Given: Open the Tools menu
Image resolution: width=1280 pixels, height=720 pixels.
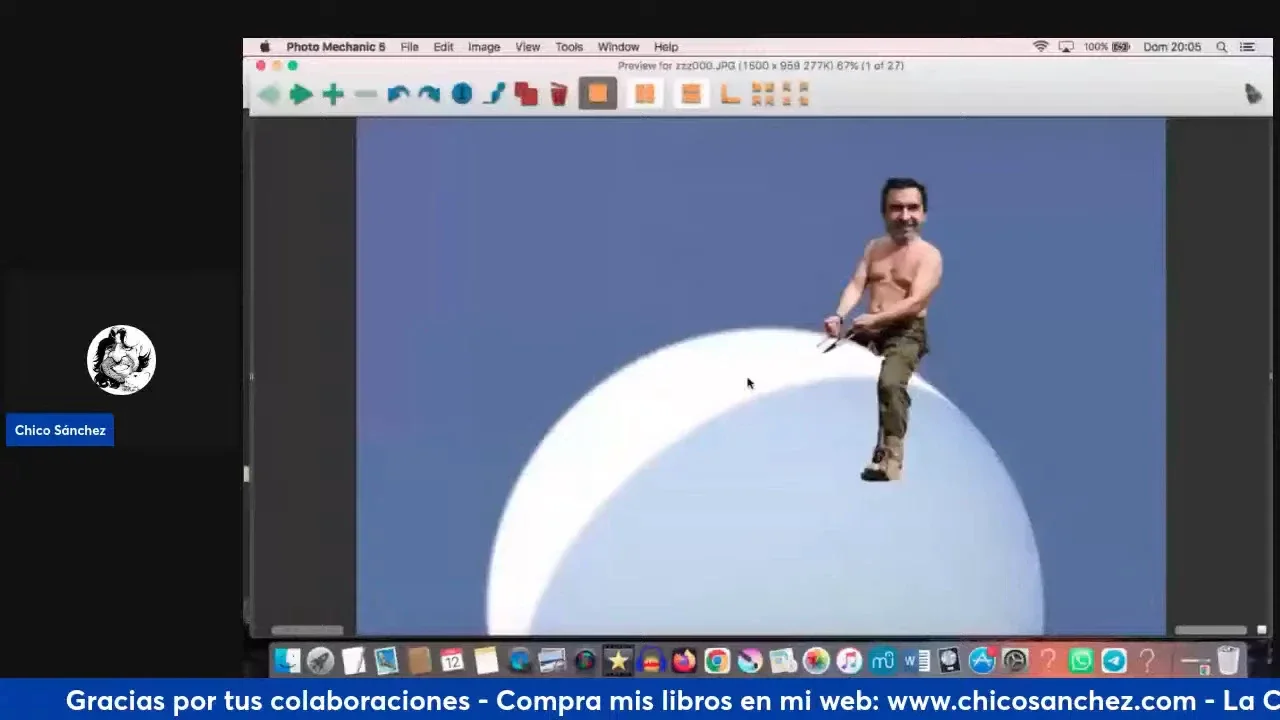Looking at the screenshot, I should pos(569,47).
